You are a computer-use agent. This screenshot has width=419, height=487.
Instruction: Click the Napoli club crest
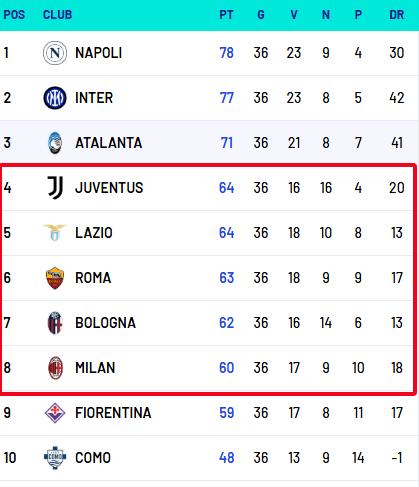tap(55, 53)
